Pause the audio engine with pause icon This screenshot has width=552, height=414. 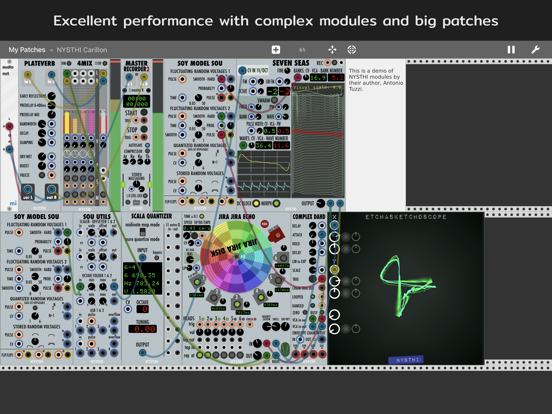tap(511, 50)
